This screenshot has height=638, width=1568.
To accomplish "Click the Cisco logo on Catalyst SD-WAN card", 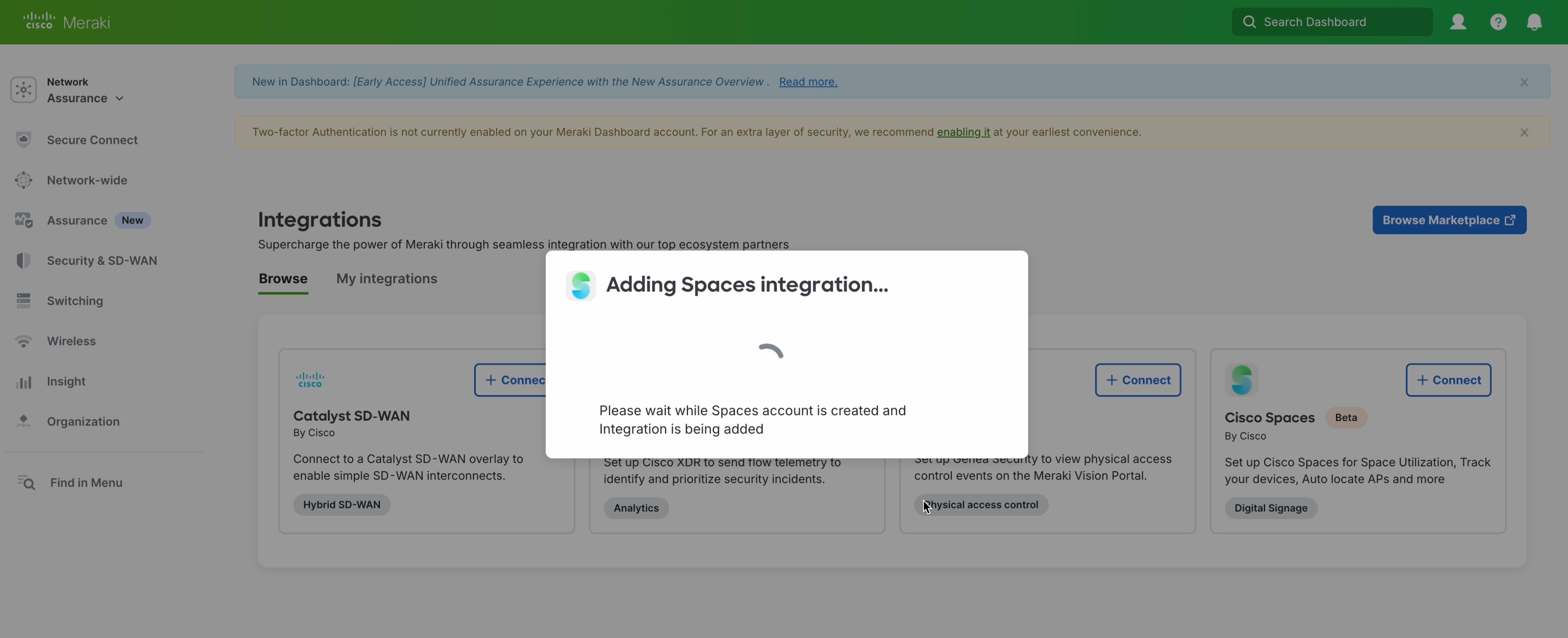I will click(x=310, y=380).
